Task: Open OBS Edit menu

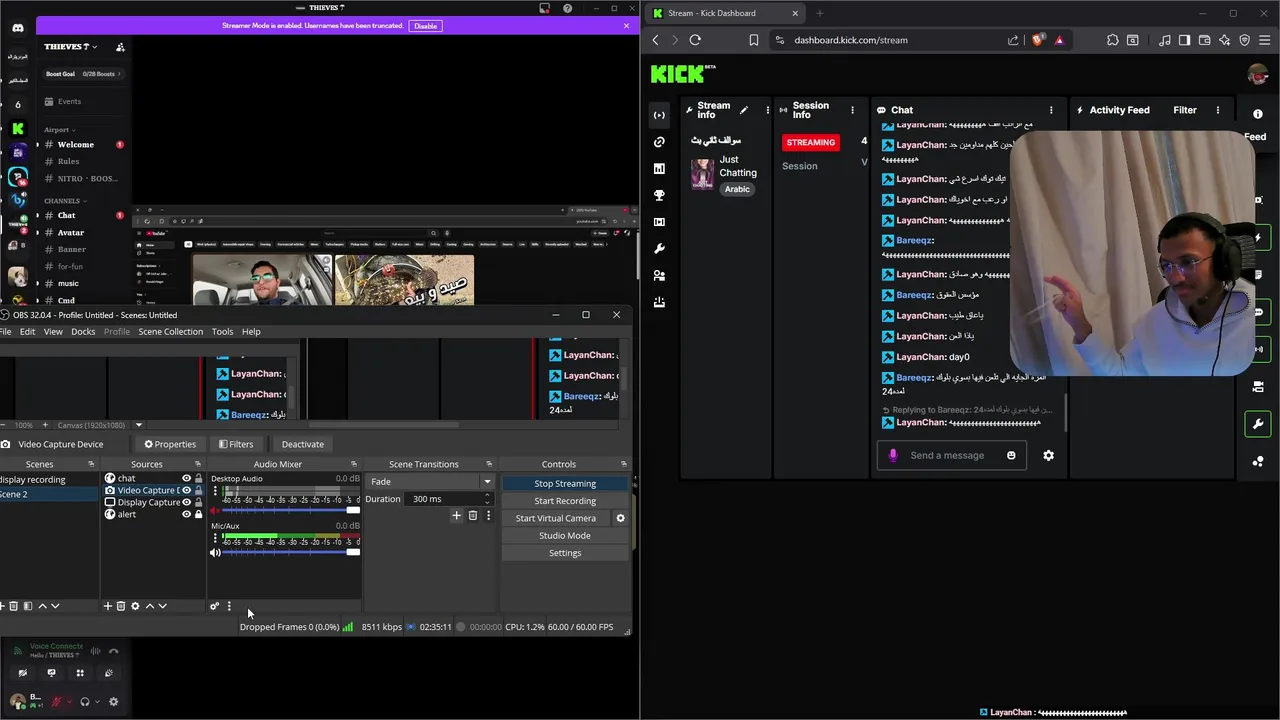Action: [x=27, y=332]
